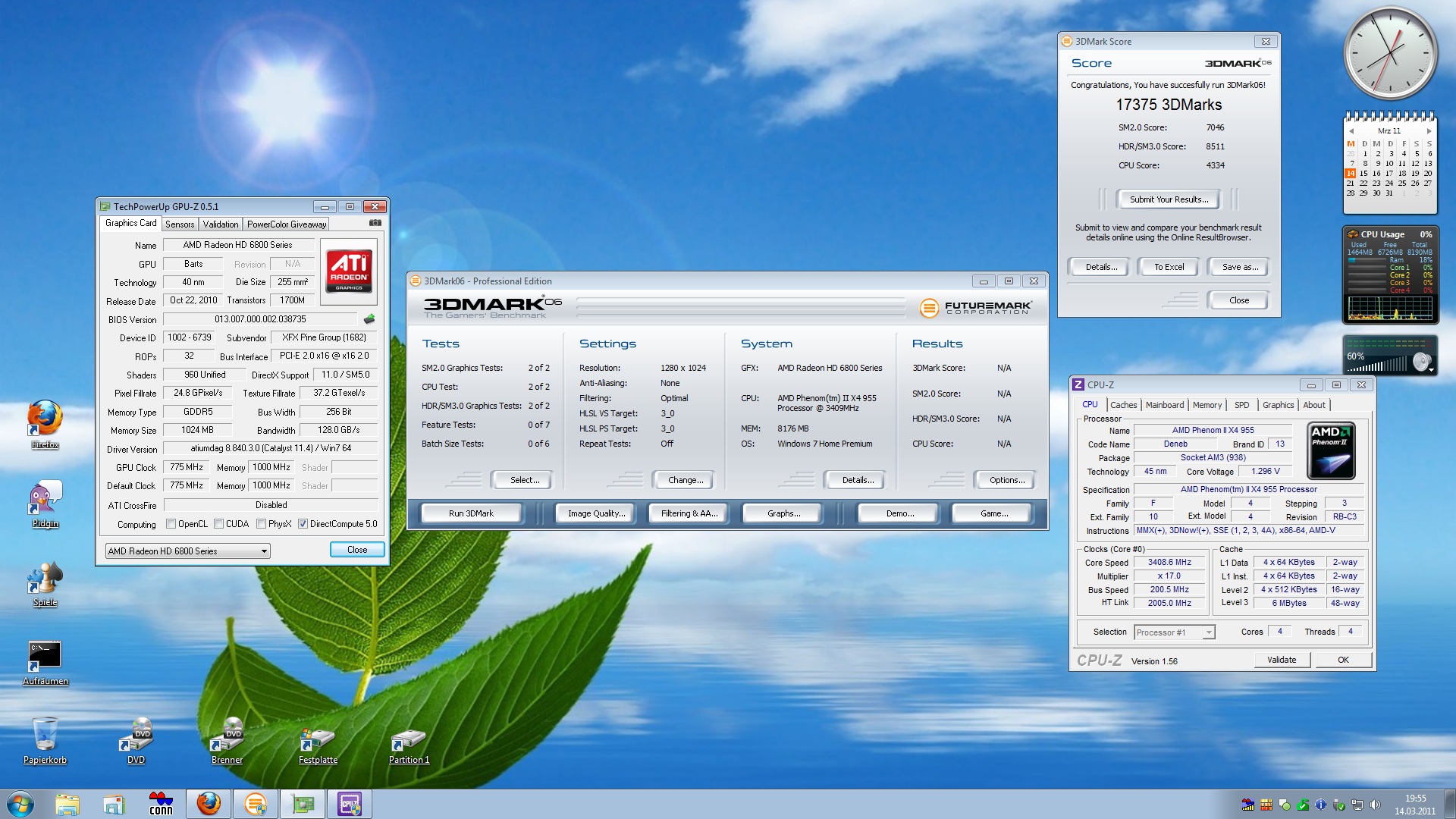Switch to CPU-Z taskbar button

350,804
